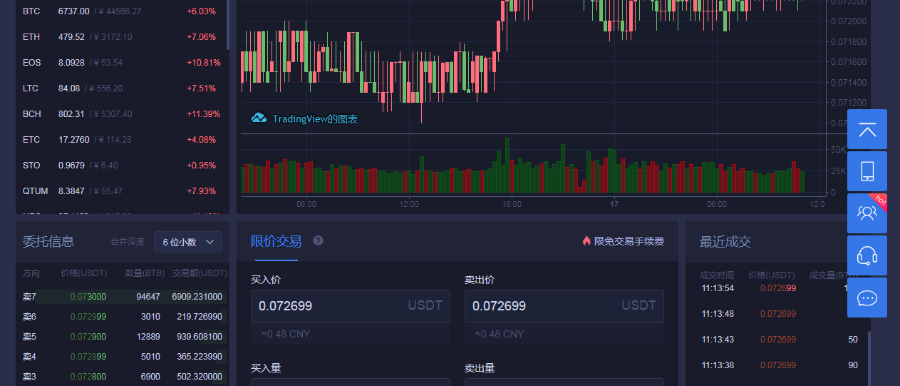Select the BCH market row

pyautogui.click(x=122, y=114)
